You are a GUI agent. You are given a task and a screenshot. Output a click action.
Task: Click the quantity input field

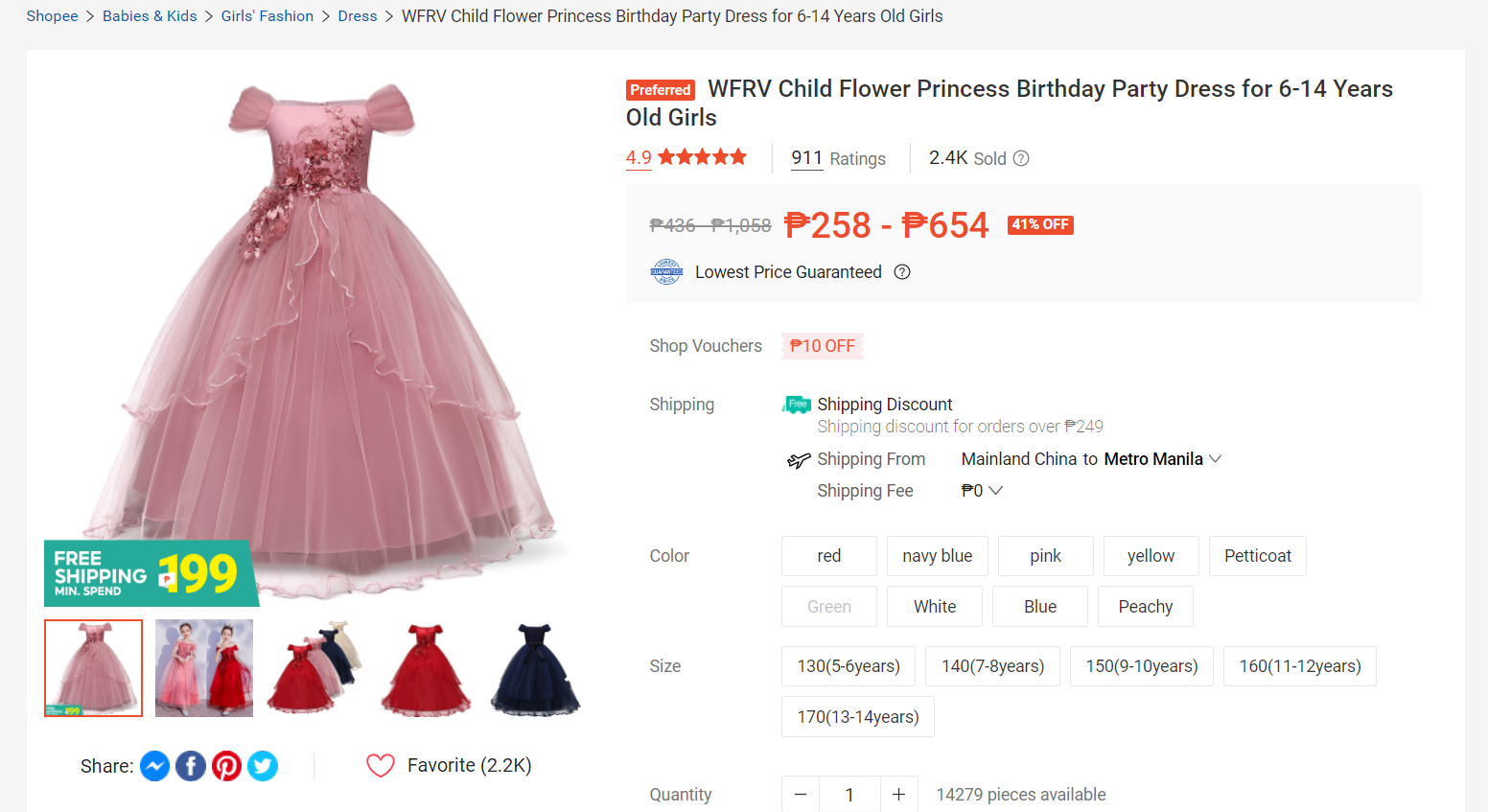pyautogui.click(x=849, y=795)
